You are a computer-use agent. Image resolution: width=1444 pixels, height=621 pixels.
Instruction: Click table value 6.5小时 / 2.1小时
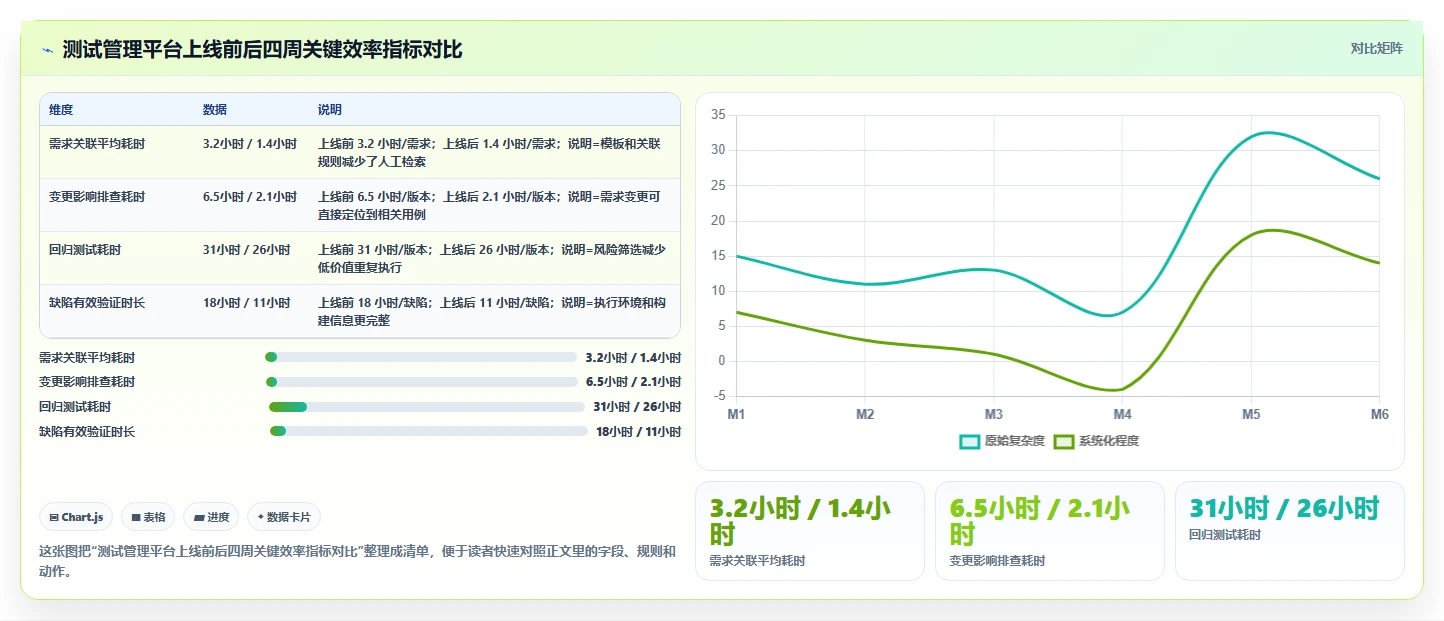[x=250, y=197]
